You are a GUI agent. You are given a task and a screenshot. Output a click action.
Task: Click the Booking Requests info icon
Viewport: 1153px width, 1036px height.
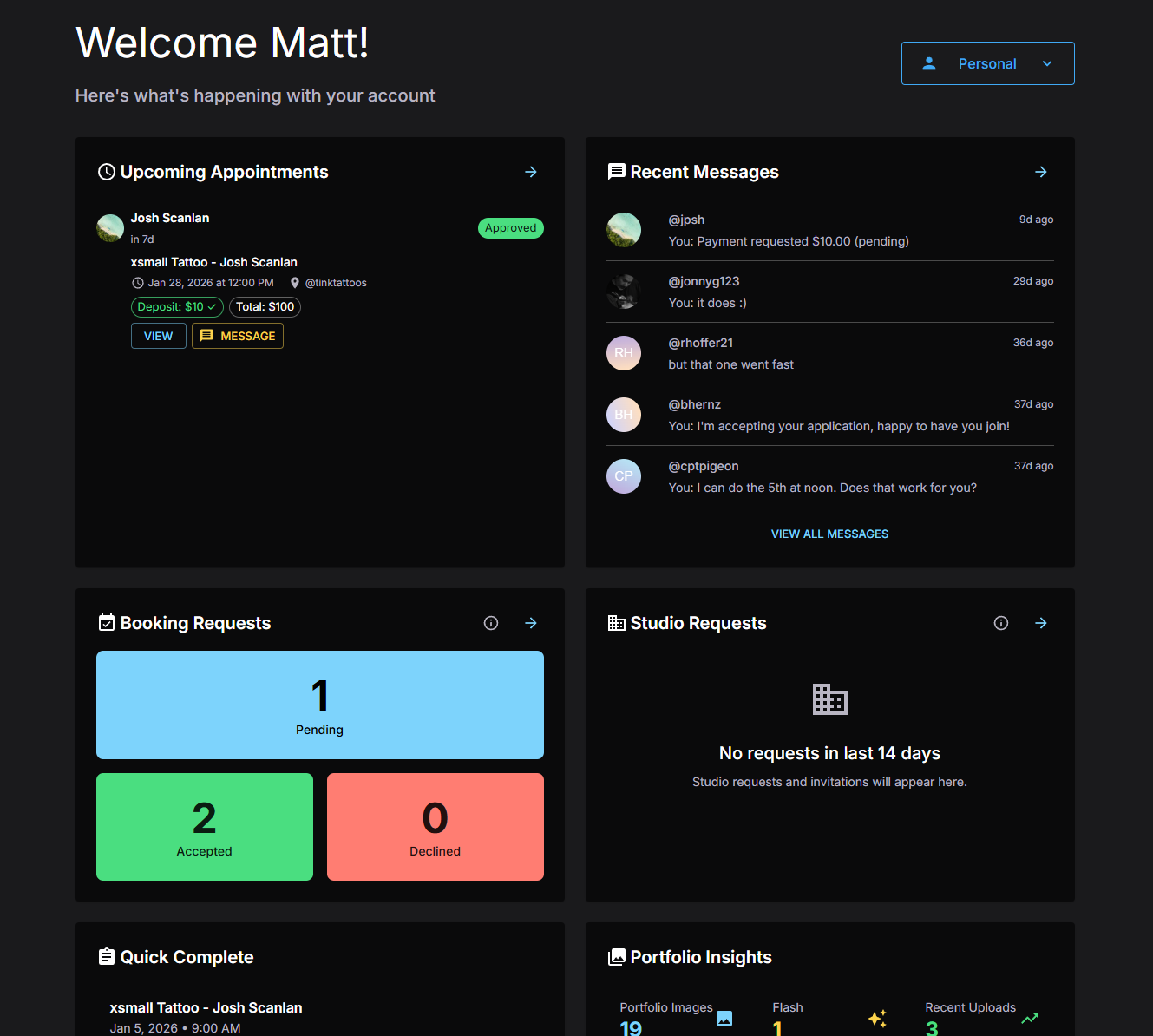491,623
